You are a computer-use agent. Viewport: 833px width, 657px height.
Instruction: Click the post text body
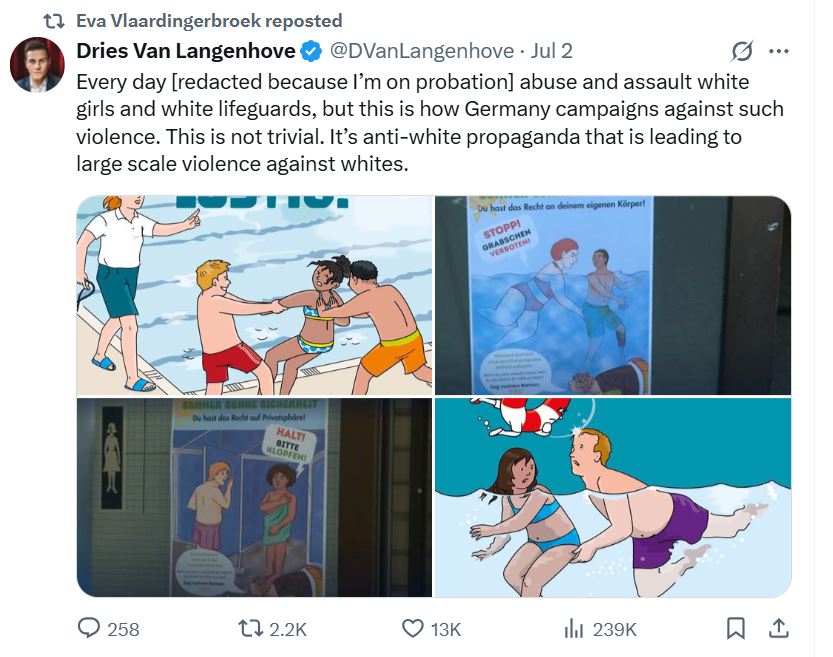[x=430, y=123]
